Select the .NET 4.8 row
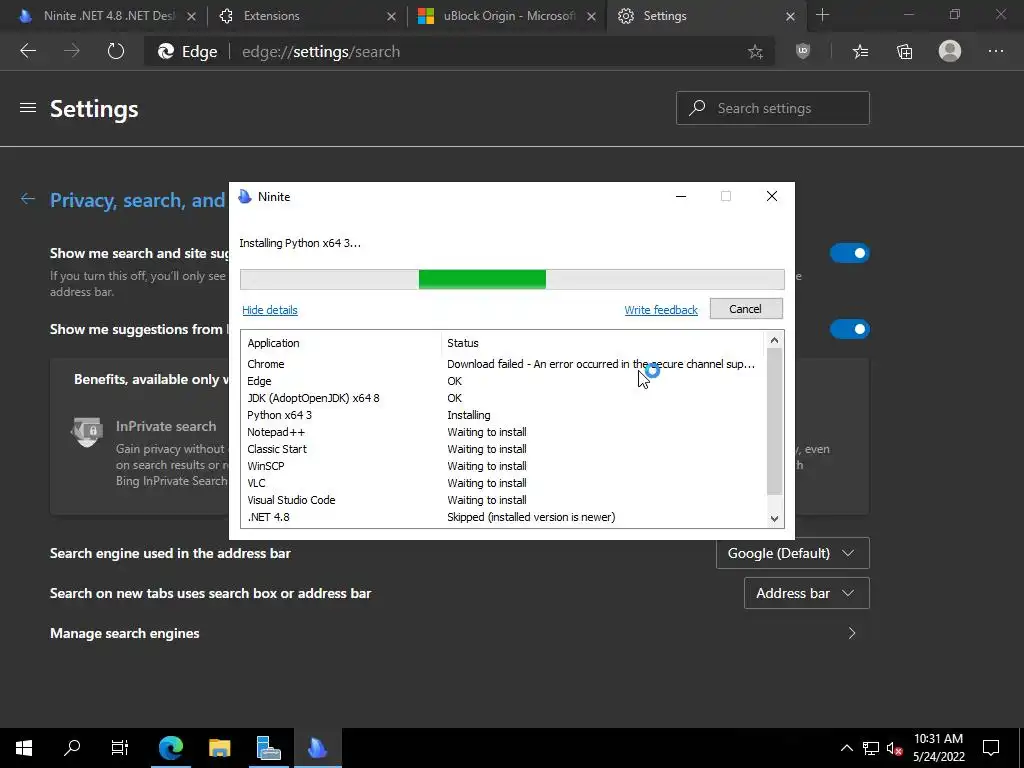 click(x=503, y=517)
